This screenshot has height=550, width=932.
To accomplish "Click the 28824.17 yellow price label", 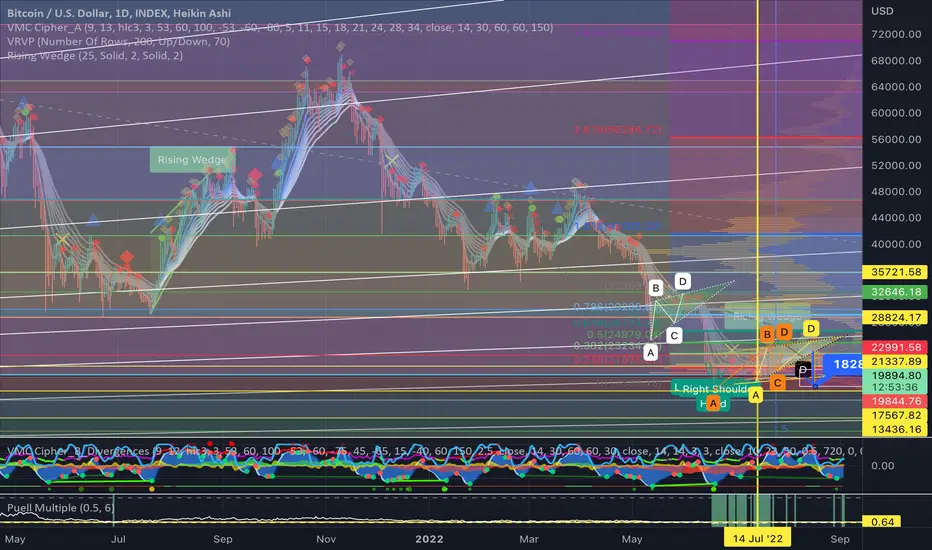I will tap(895, 318).
